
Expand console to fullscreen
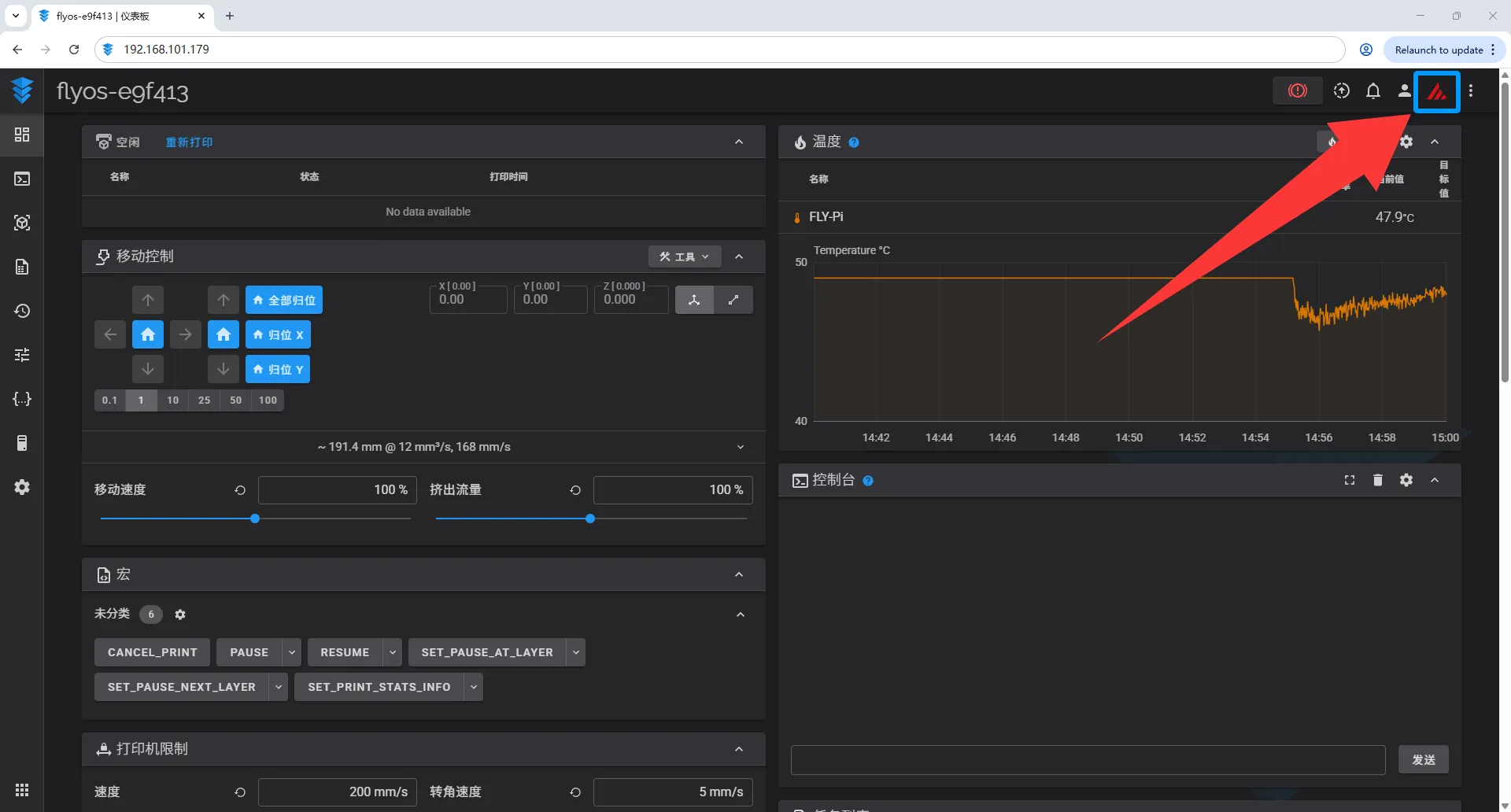(x=1350, y=480)
